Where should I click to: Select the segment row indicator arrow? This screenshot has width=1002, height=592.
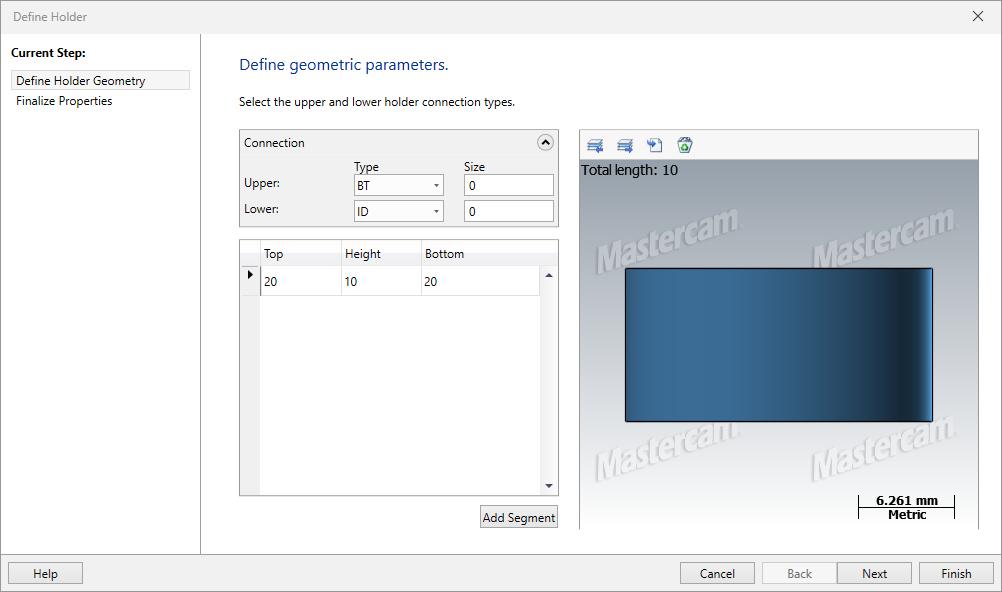click(x=250, y=276)
